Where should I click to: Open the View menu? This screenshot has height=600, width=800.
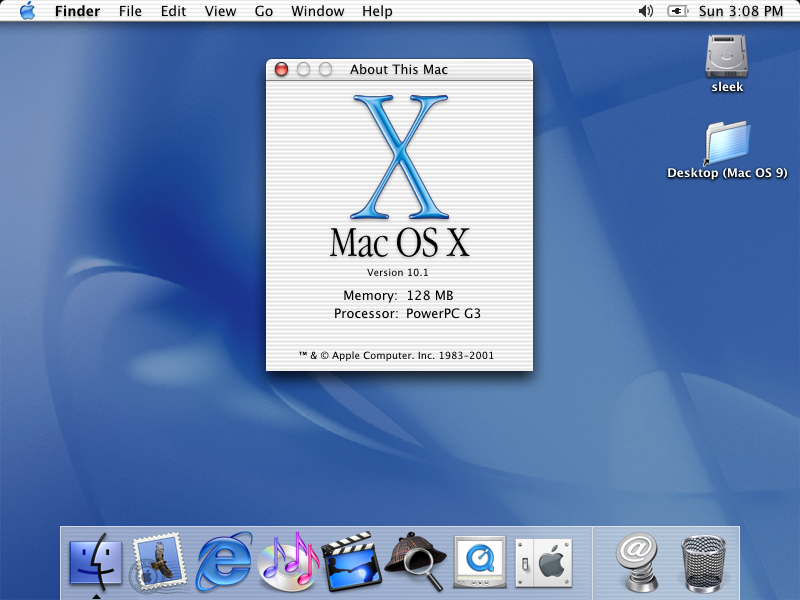[x=220, y=11]
